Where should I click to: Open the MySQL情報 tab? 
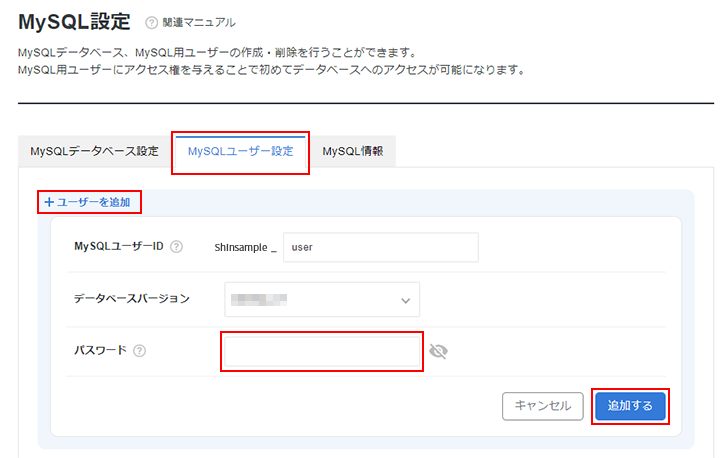[354, 151]
